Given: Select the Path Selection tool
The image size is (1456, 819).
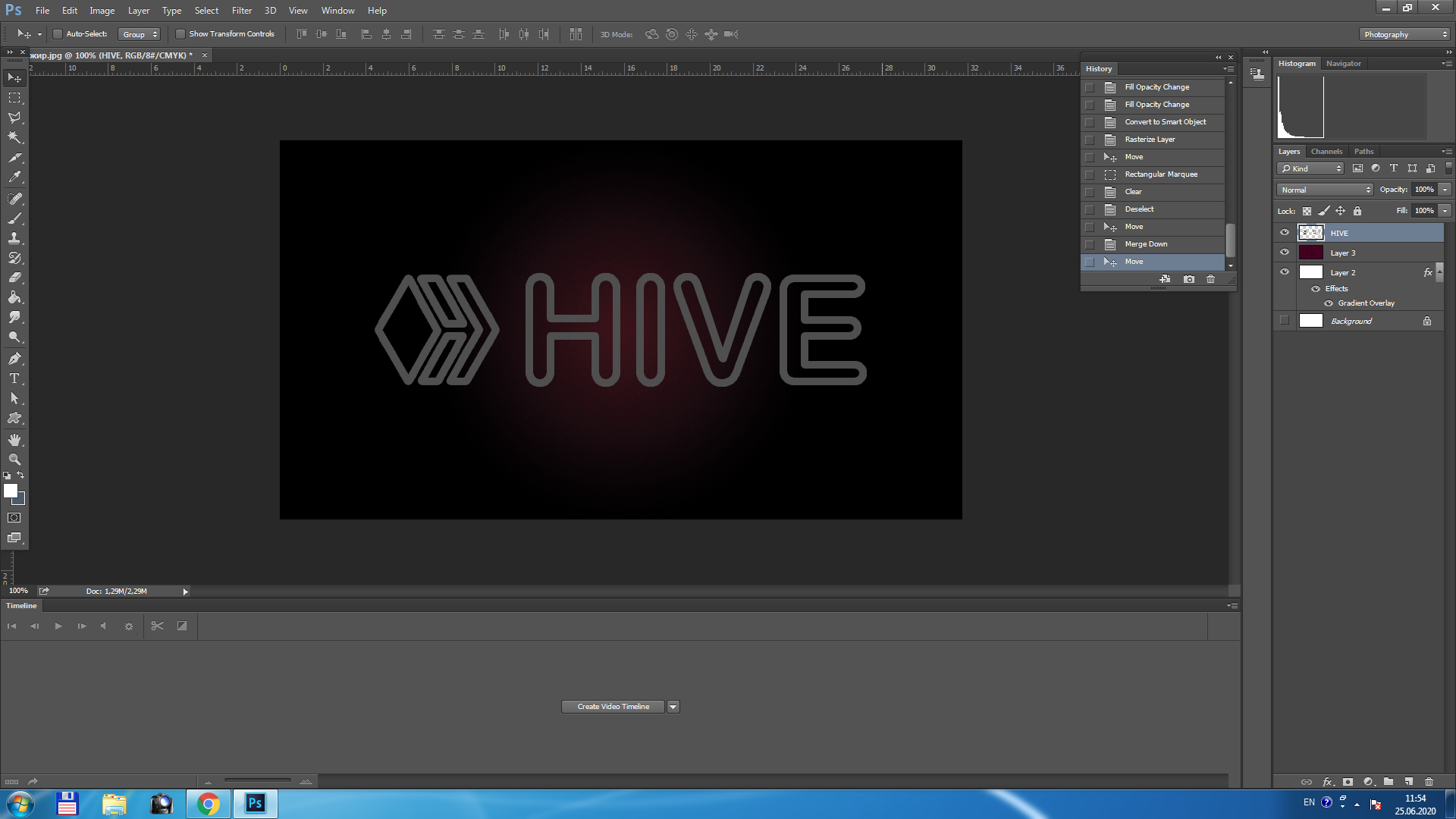Looking at the screenshot, I should coord(14,398).
